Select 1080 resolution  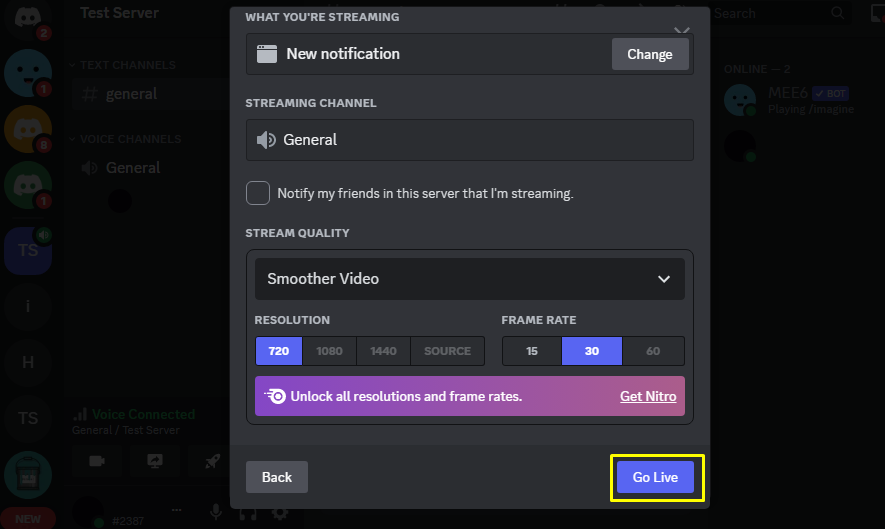coord(330,351)
